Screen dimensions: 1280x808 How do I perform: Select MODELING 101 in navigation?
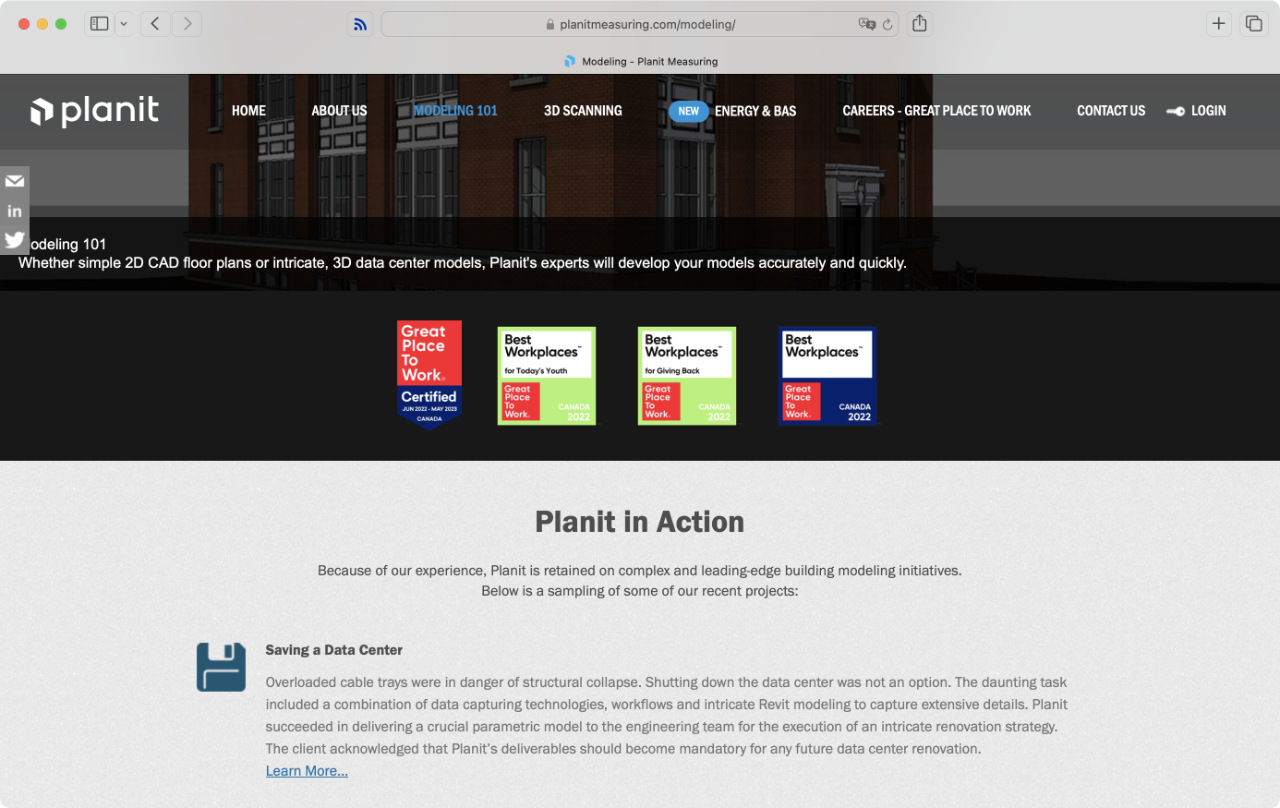point(456,111)
